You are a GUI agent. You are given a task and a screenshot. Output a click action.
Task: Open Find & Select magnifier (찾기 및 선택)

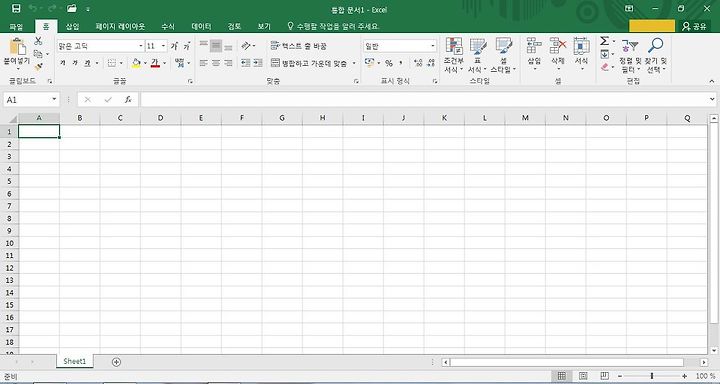click(x=656, y=55)
